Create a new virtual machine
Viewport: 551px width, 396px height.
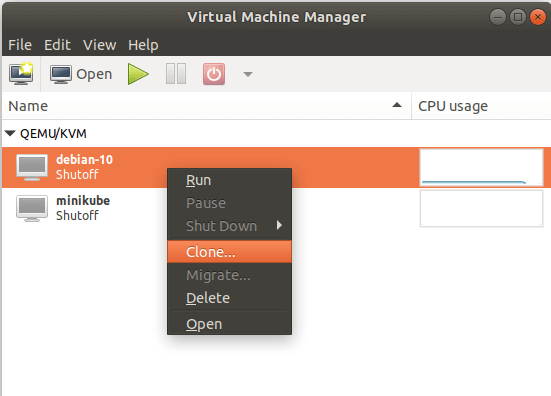[21, 74]
